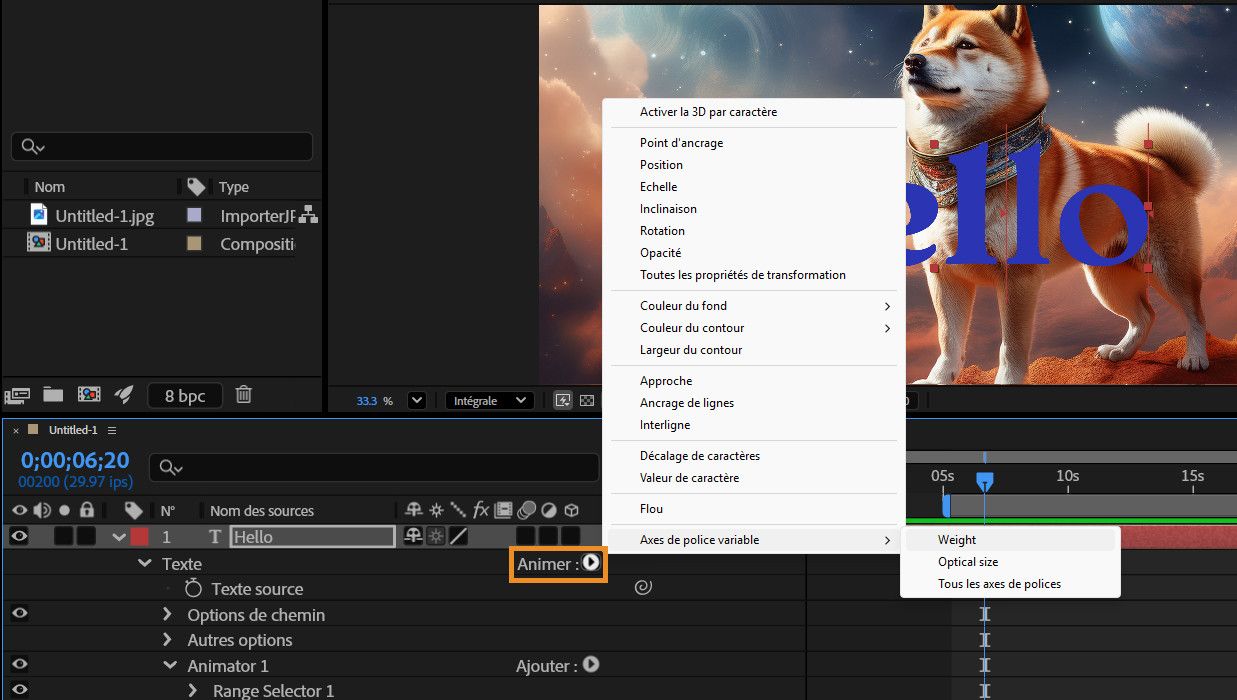Image resolution: width=1237 pixels, height=700 pixels.
Task: Click the label tag column icon in Project panel
Action: [196, 187]
